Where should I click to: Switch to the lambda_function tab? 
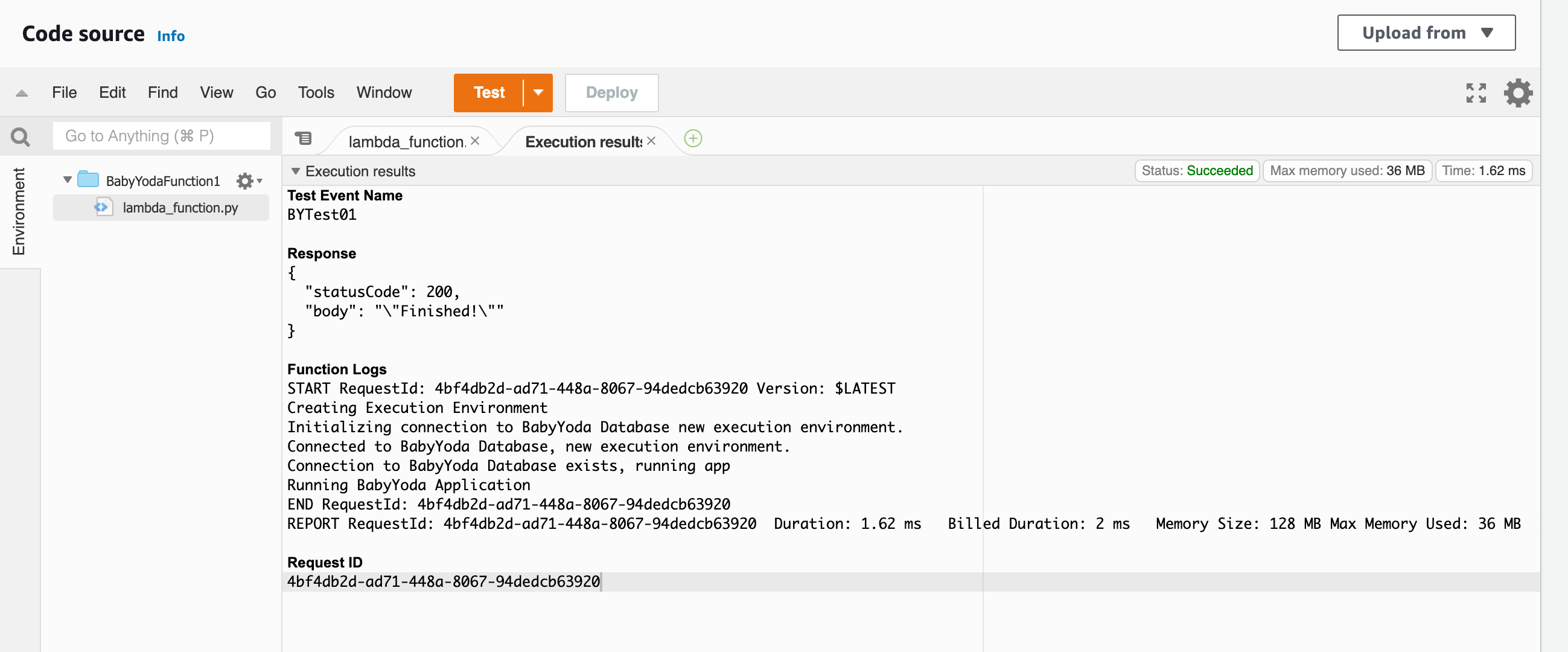pyautogui.click(x=407, y=142)
